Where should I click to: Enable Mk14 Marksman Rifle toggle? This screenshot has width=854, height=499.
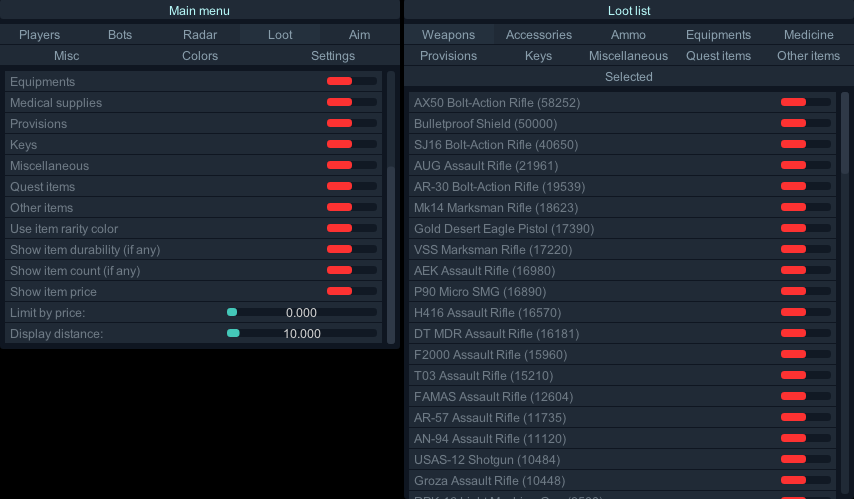point(806,207)
